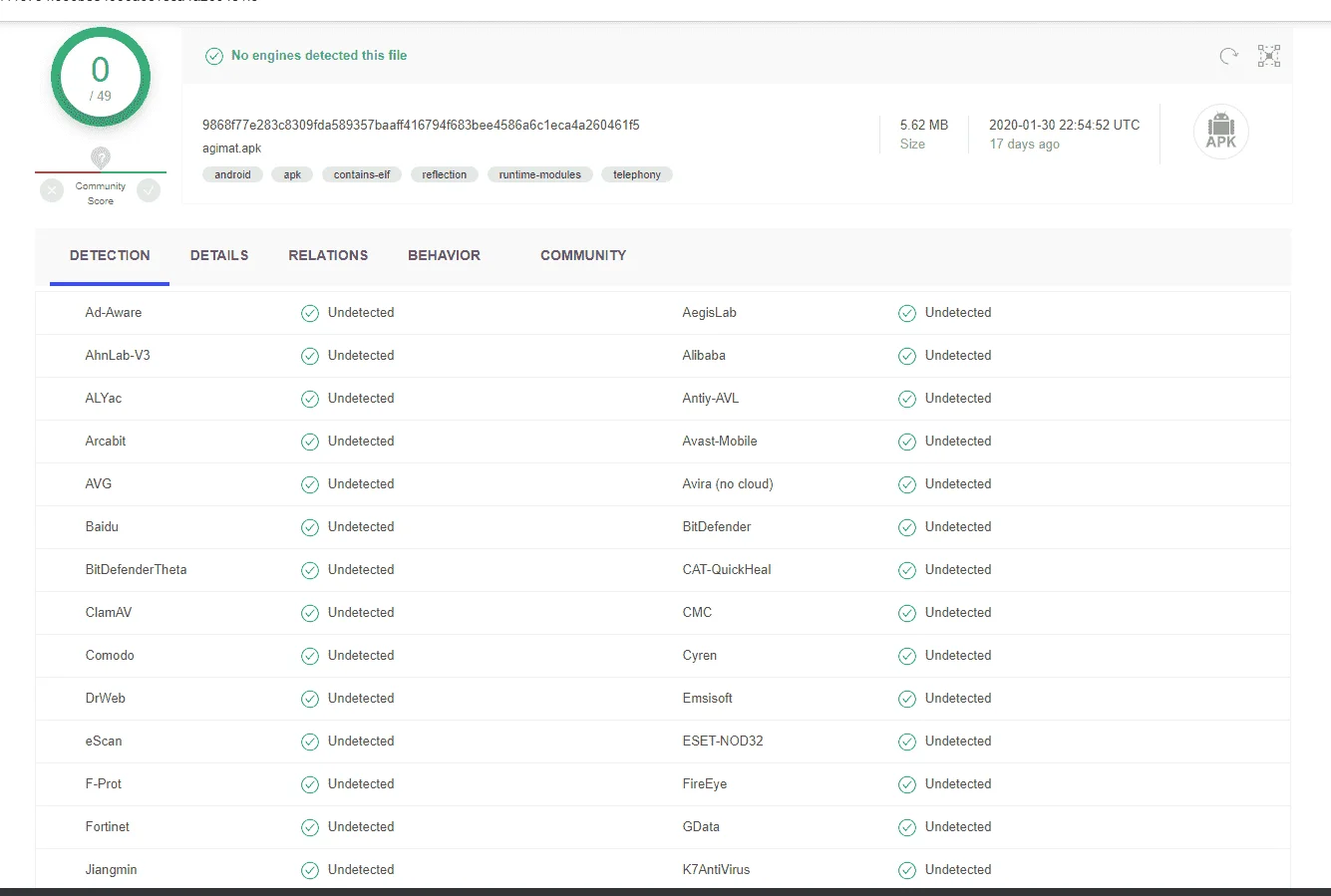Click the 0 / 49 detection score circle

[x=101, y=78]
